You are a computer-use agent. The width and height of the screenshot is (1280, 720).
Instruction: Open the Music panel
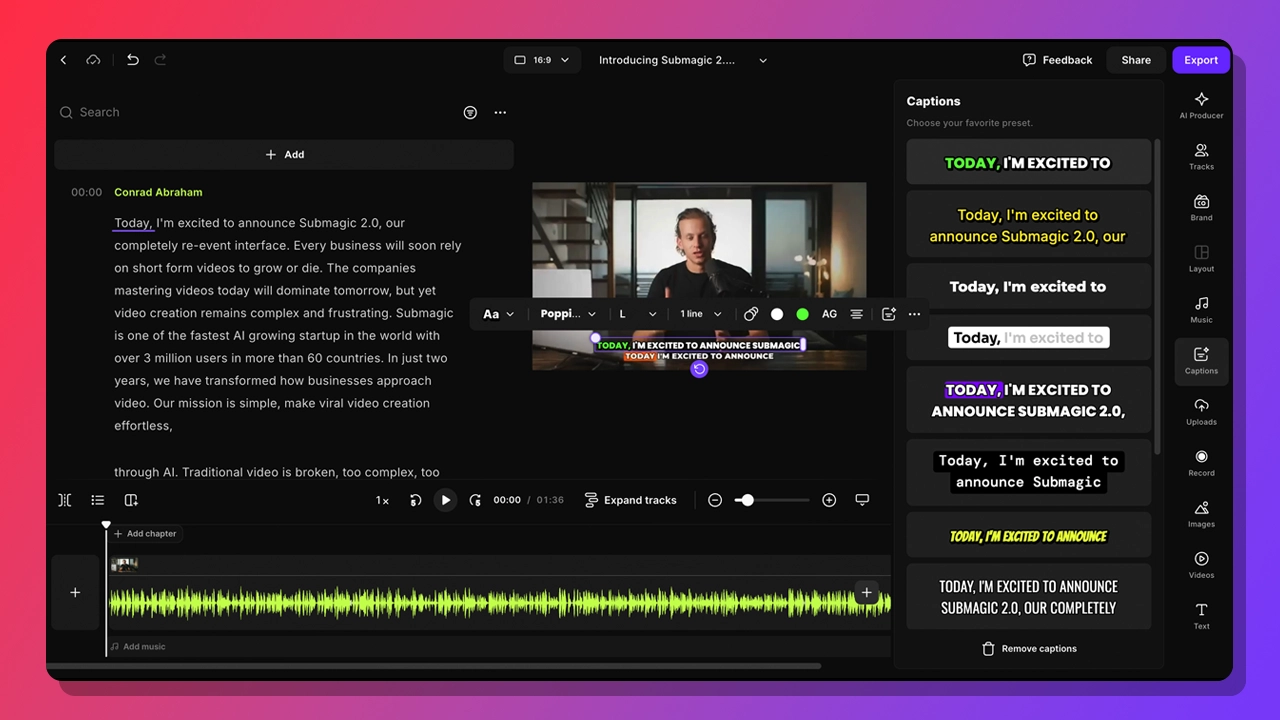1201,309
